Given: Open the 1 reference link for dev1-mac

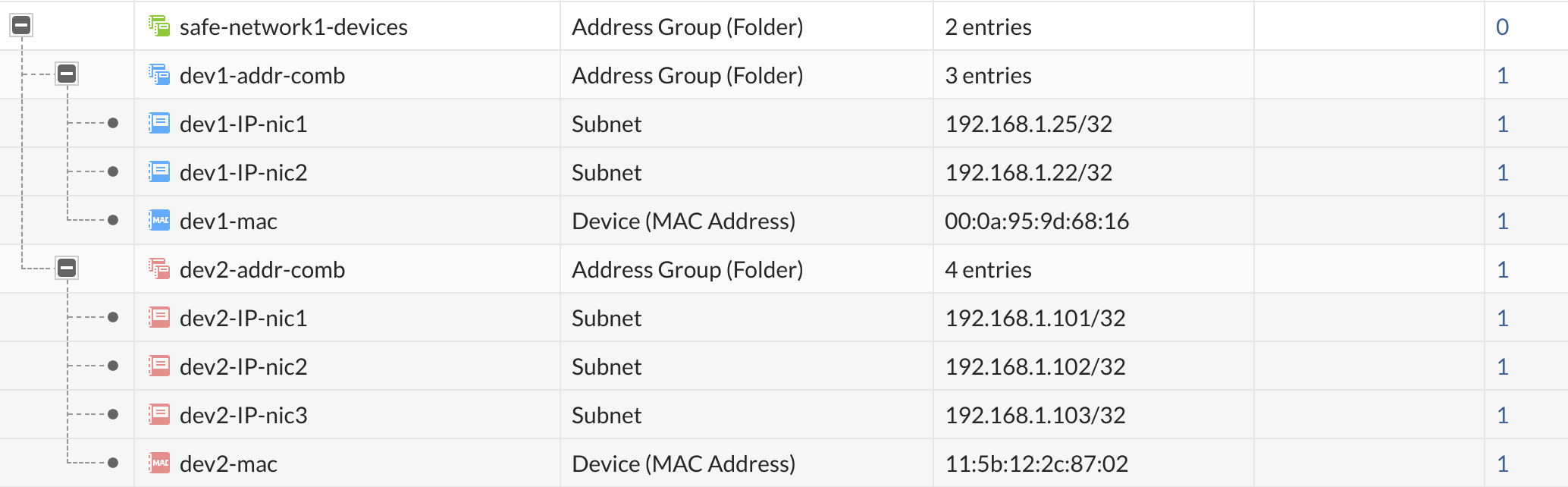Looking at the screenshot, I should pos(1502,221).
